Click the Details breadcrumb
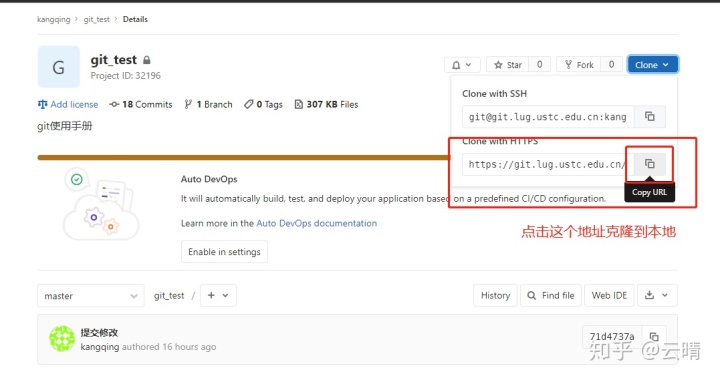 135,19
